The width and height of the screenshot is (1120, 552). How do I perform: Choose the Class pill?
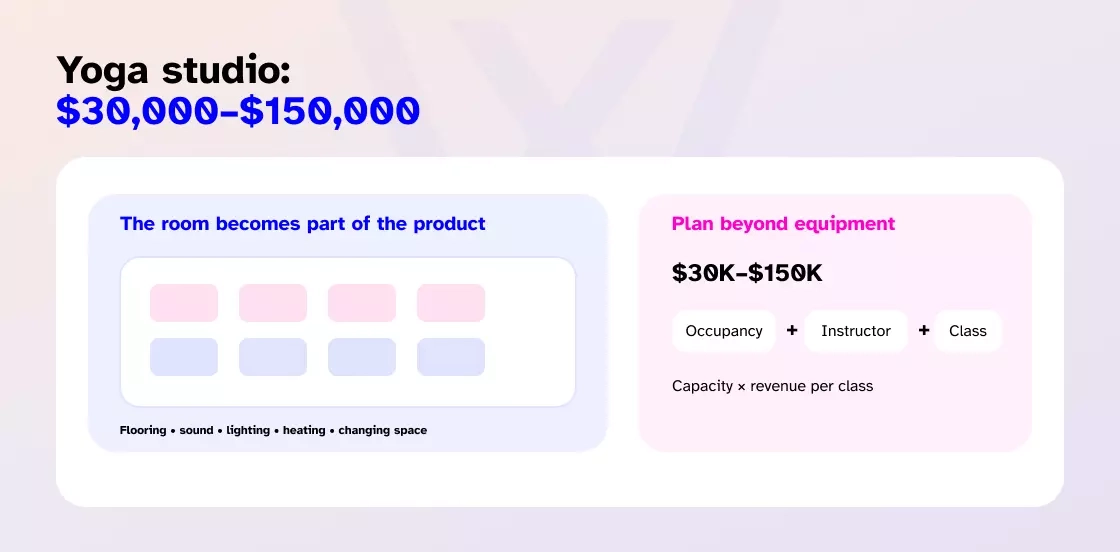point(968,331)
